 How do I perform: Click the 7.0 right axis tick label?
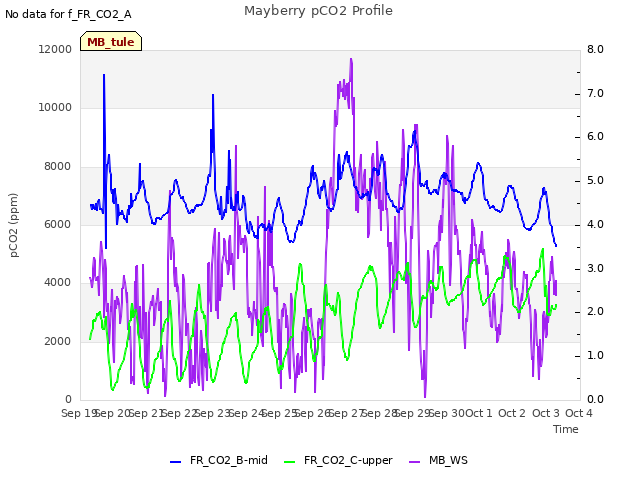595,93
